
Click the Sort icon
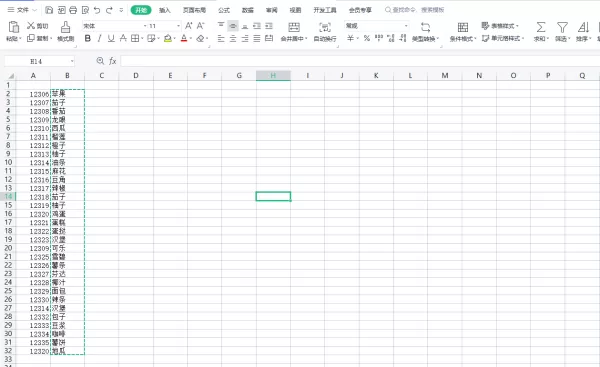pyautogui.click(x=583, y=27)
